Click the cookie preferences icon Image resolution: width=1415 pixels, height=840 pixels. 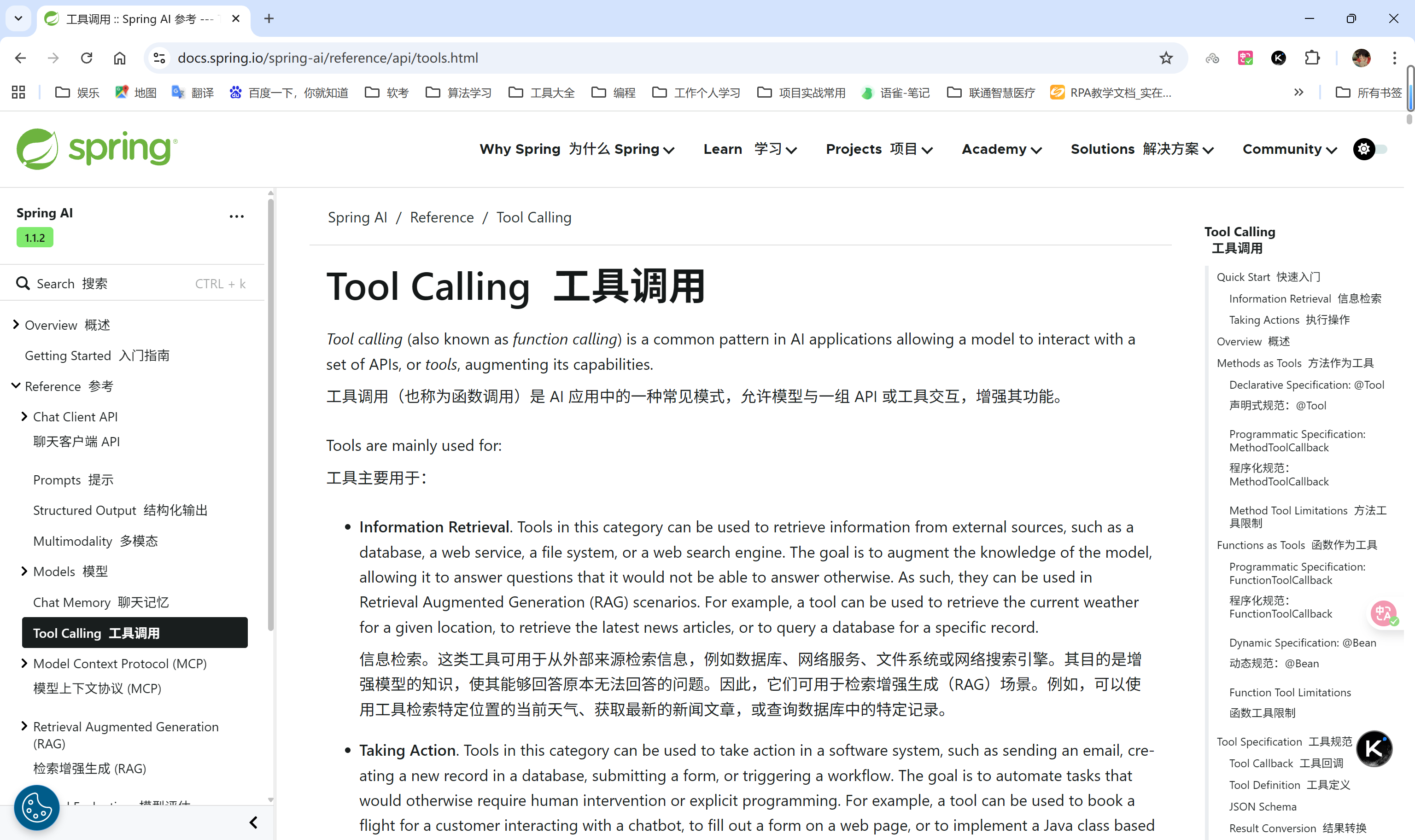36,807
